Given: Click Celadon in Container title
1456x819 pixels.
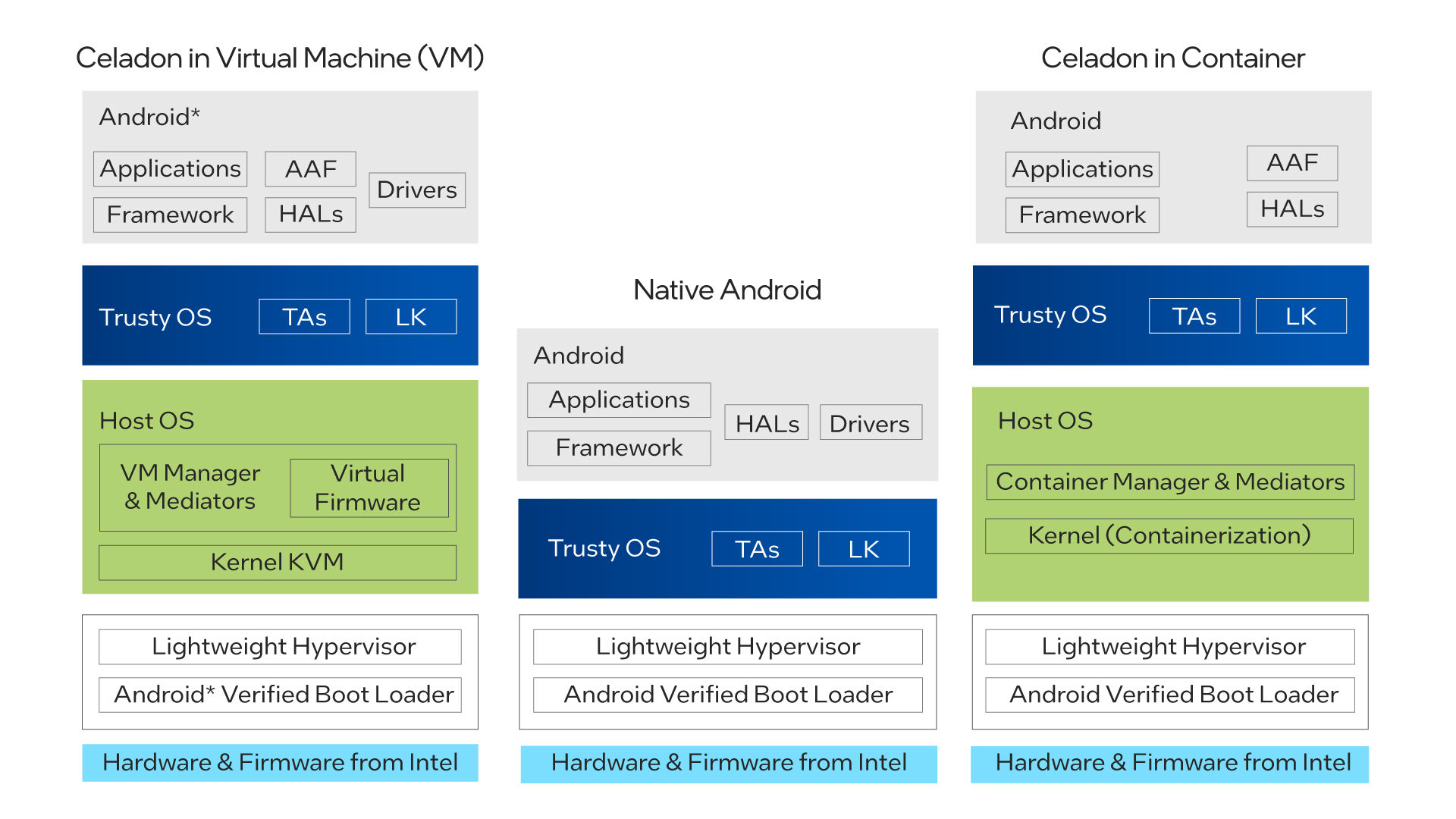Looking at the screenshot, I should click(1172, 58).
